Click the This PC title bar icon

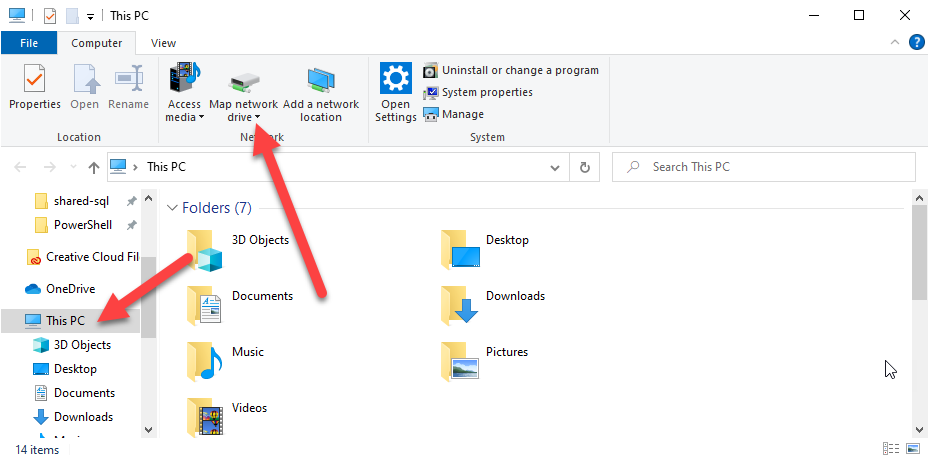point(17,15)
